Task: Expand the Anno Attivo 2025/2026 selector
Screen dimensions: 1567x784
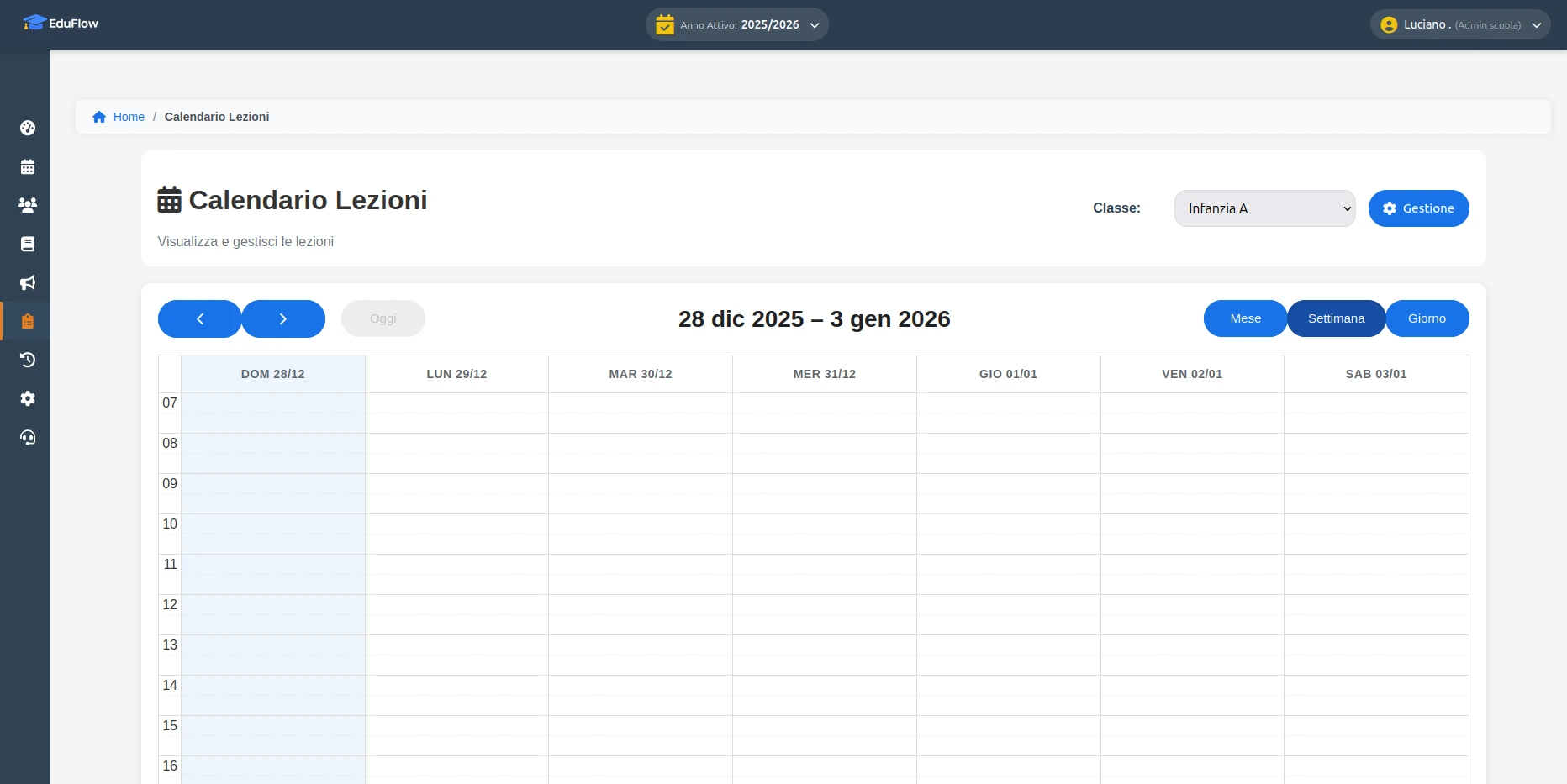Action: click(x=737, y=24)
